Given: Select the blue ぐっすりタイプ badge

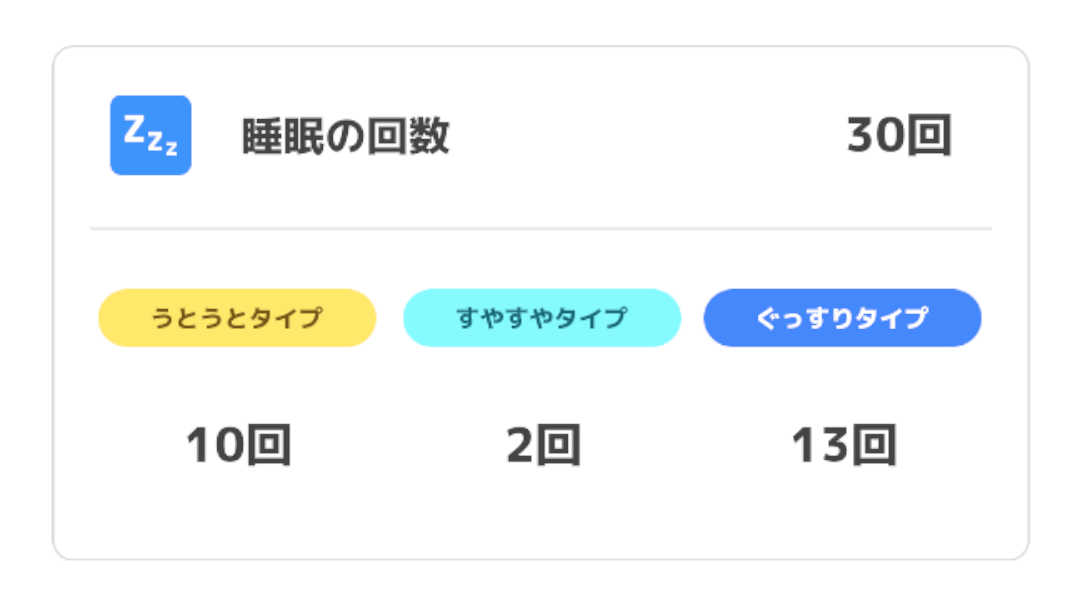Looking at the screenshot, I should click(842, 317).
